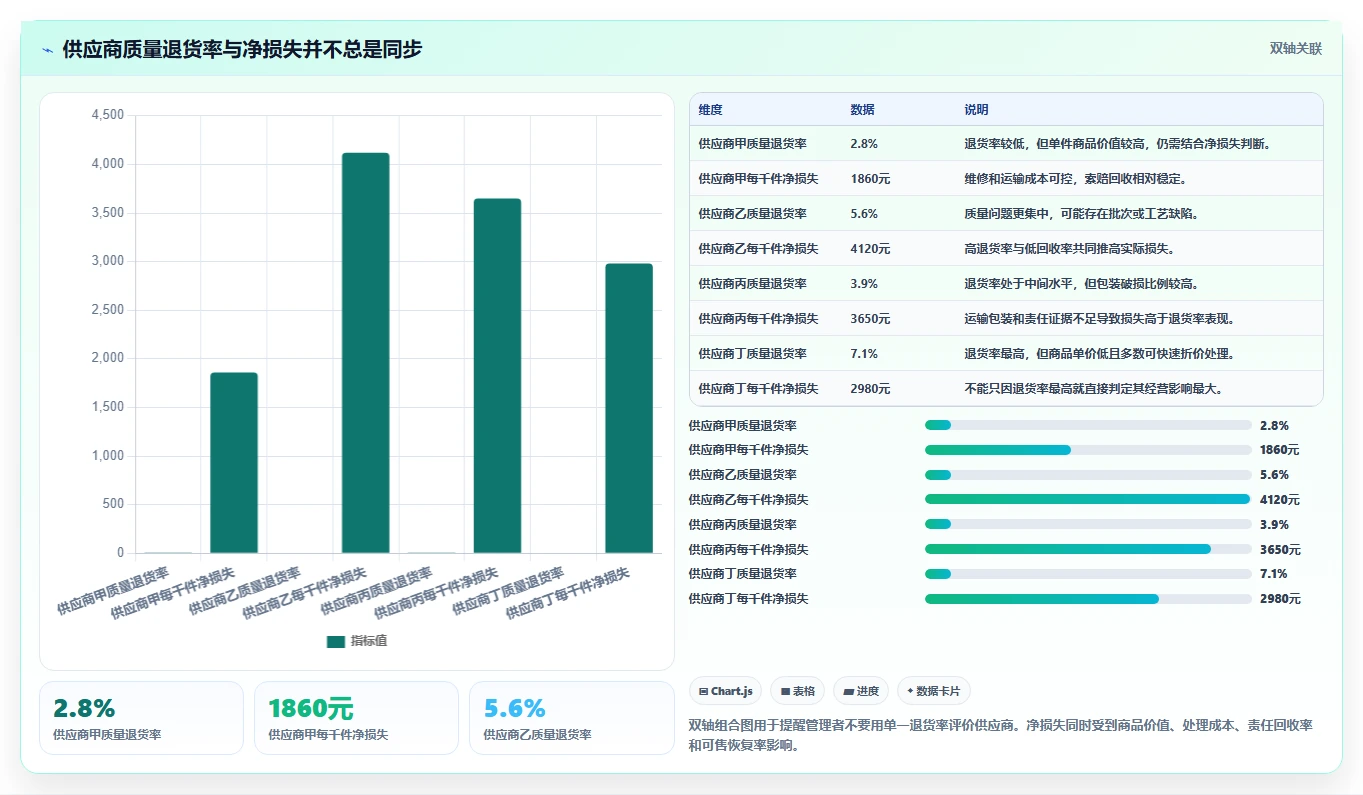Click the tallest bar, 供应商乙每千件净损失
1363x795 pixels.
tap(366, 353)
